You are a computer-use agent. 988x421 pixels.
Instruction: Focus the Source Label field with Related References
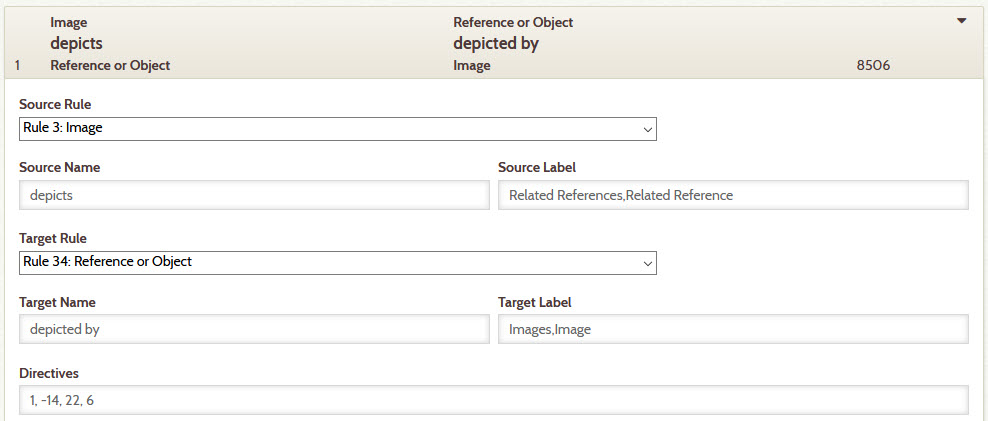(x=733, y=195)
